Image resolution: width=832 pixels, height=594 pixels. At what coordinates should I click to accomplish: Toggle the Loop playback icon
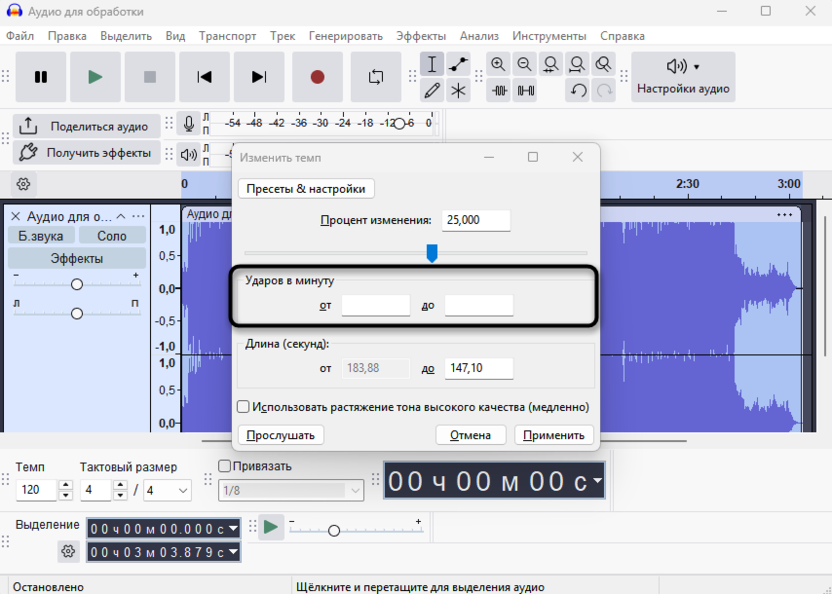[x=376, y=77]
